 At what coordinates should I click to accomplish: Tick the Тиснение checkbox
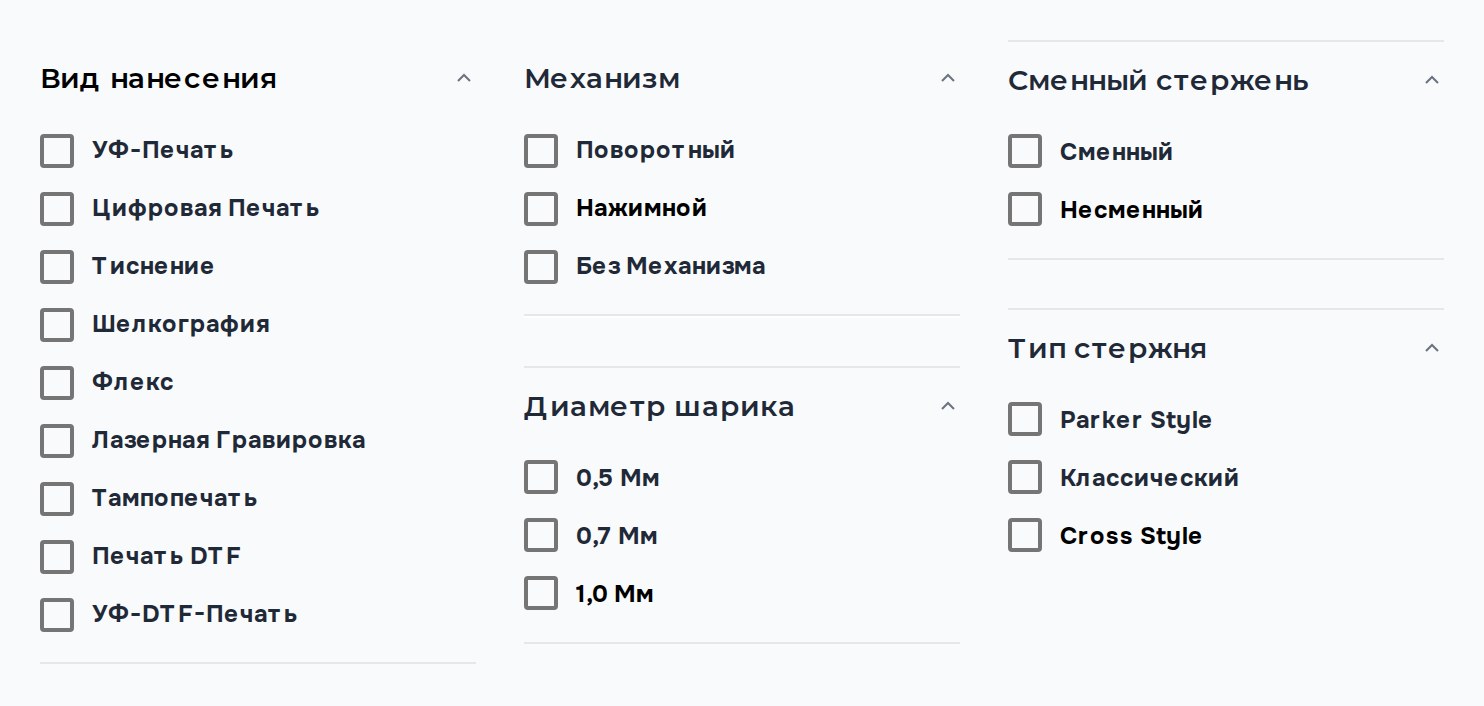tap(57, 267)
